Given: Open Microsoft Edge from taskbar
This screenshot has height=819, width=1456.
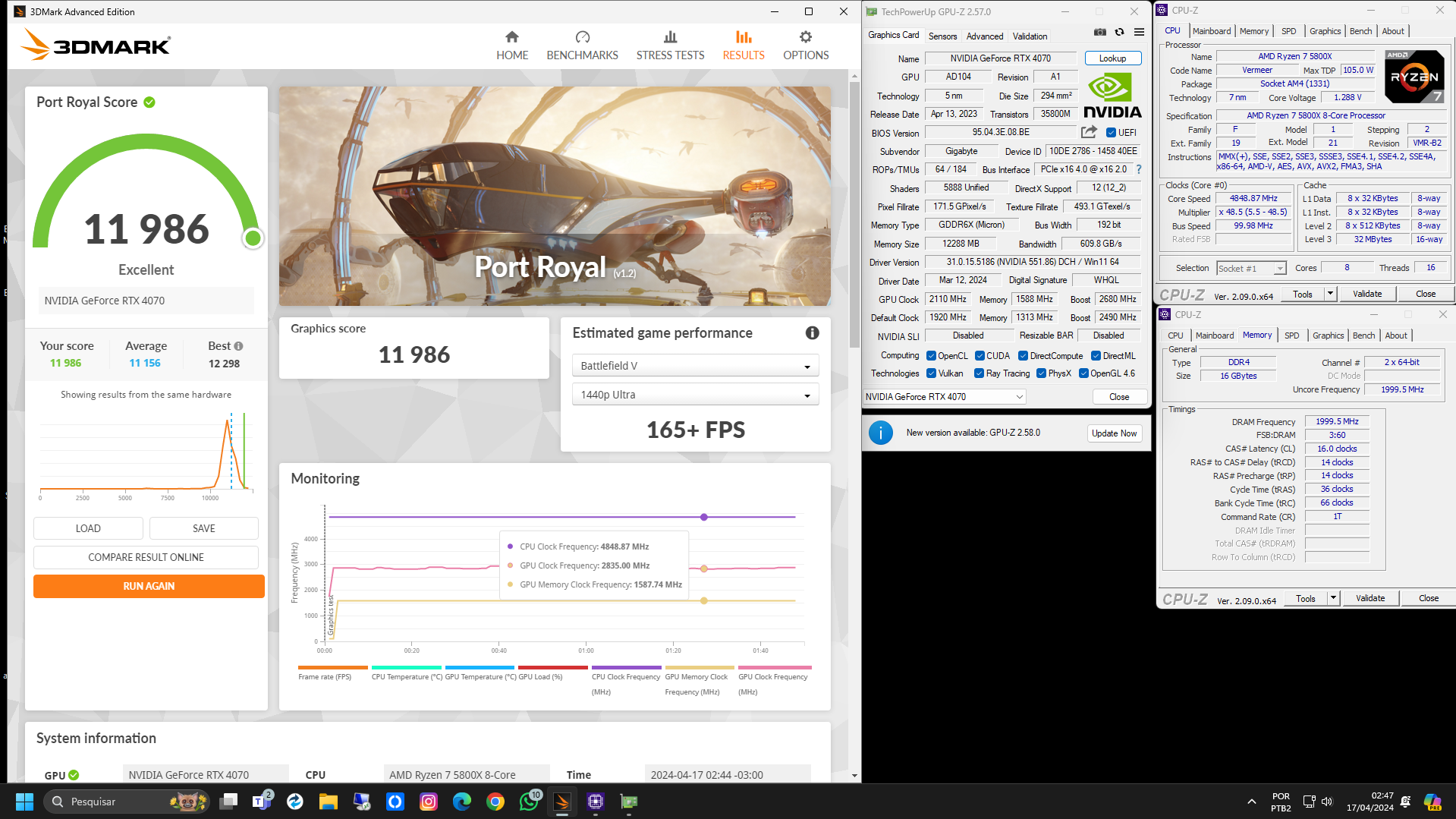Looking at the screenshot, I should click(x=462, y=802).
